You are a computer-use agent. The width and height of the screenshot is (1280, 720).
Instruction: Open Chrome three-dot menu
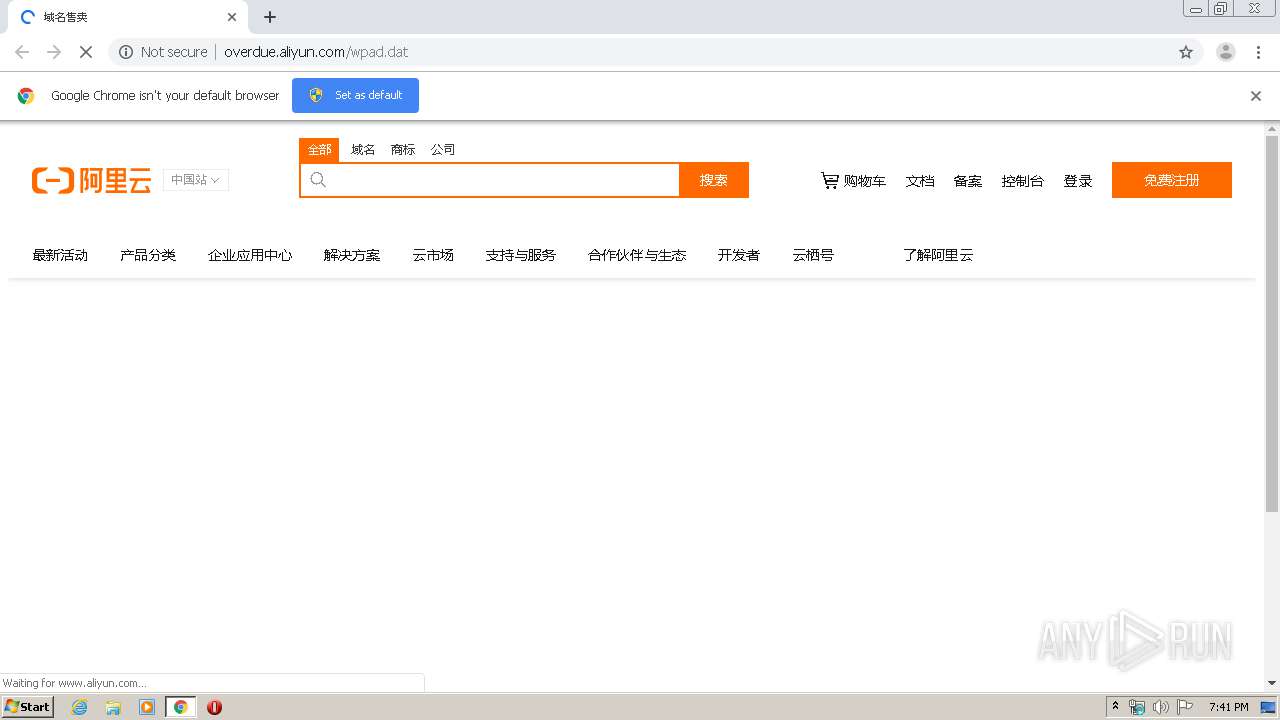point(1258,52)
